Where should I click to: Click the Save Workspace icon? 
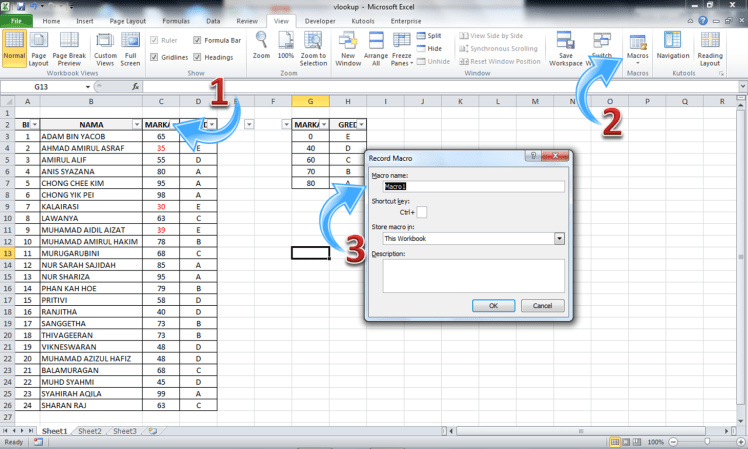[x=566, y=45]
